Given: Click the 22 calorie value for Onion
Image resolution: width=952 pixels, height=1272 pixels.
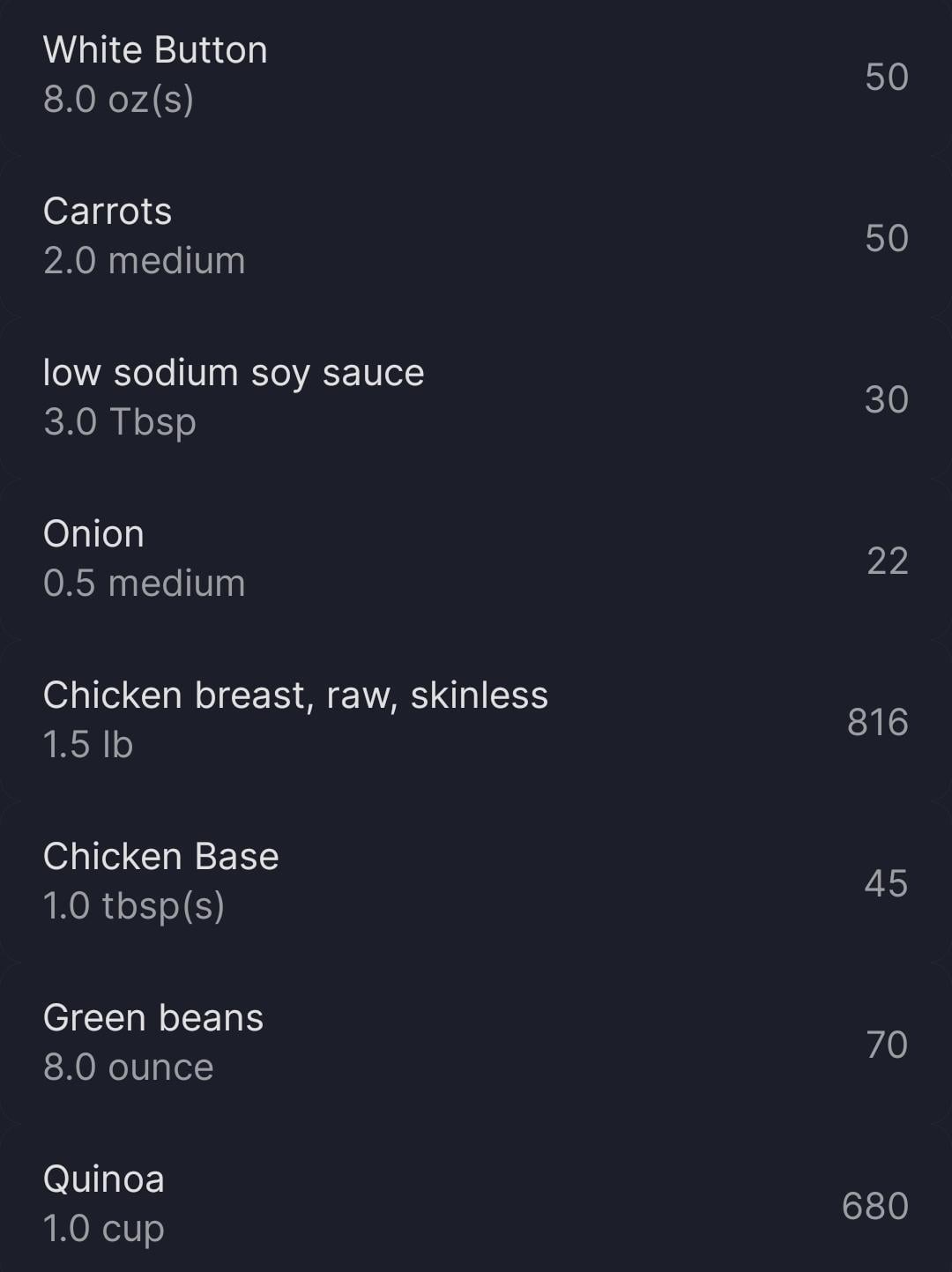Looking at the screenshot, I should point(887,561).
